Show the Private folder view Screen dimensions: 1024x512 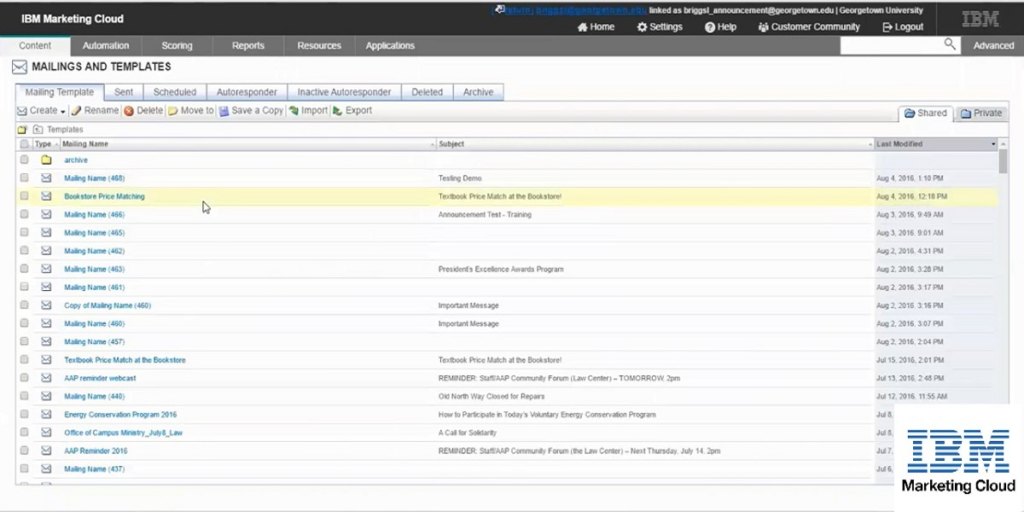point(981,113)
